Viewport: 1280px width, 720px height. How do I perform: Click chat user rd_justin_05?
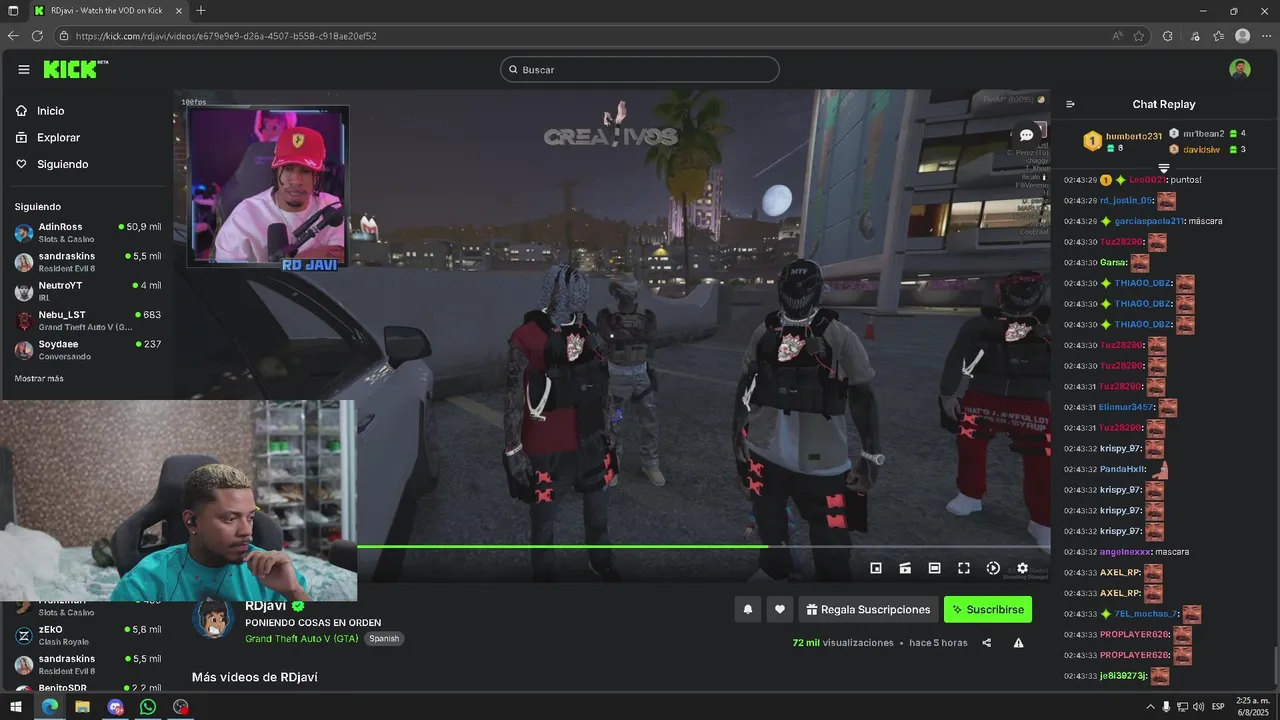coord(1126,200)
